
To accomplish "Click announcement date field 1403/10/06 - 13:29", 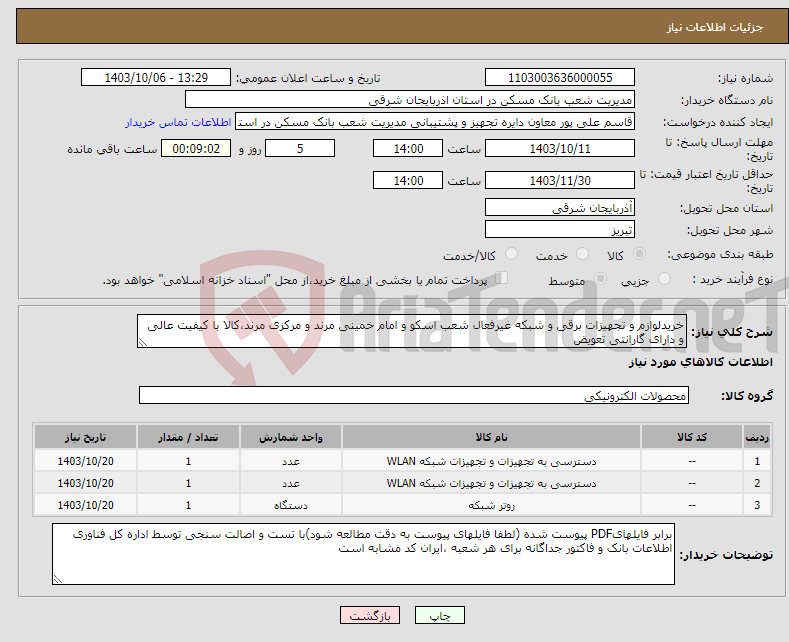I will pos(156,77).
